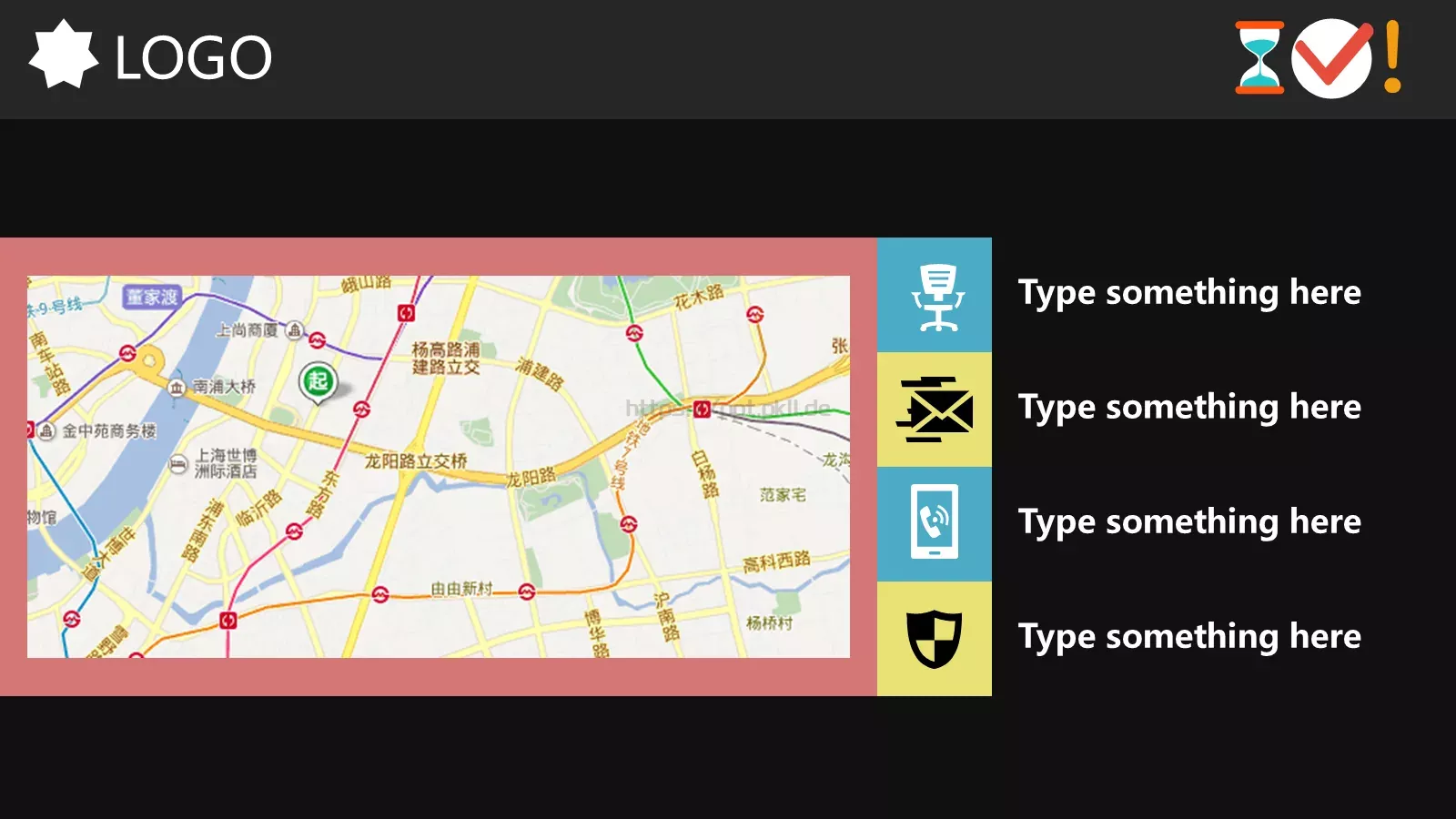The height and width of the screenshot is (819, 1456).
Task: Select the office chair desk icon
Action: tap(937, 297)
